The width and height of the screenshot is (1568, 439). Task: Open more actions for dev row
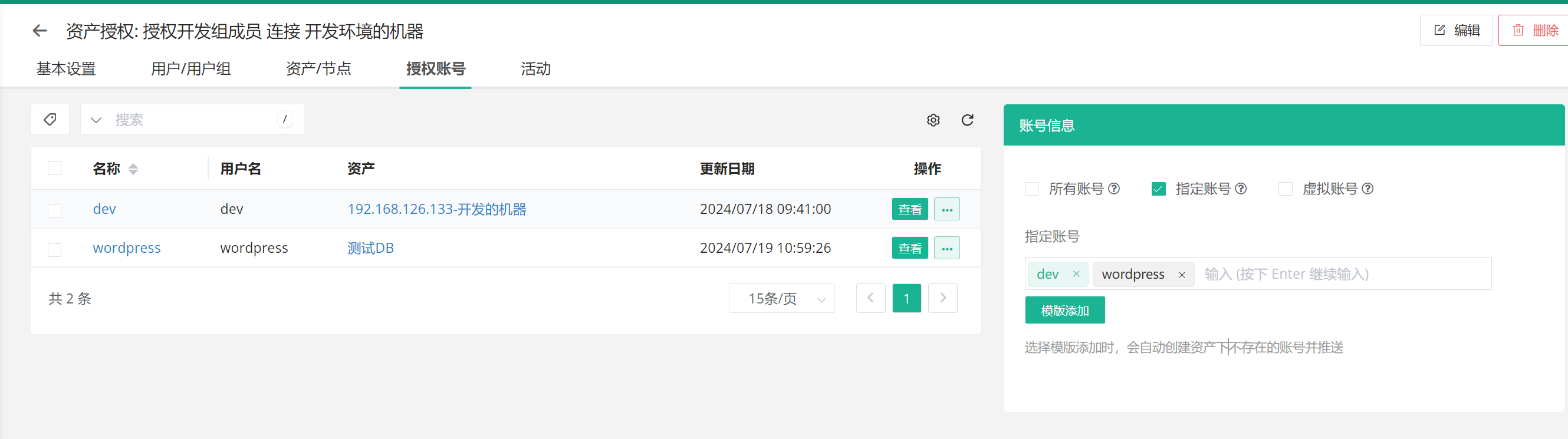(946, 209)
